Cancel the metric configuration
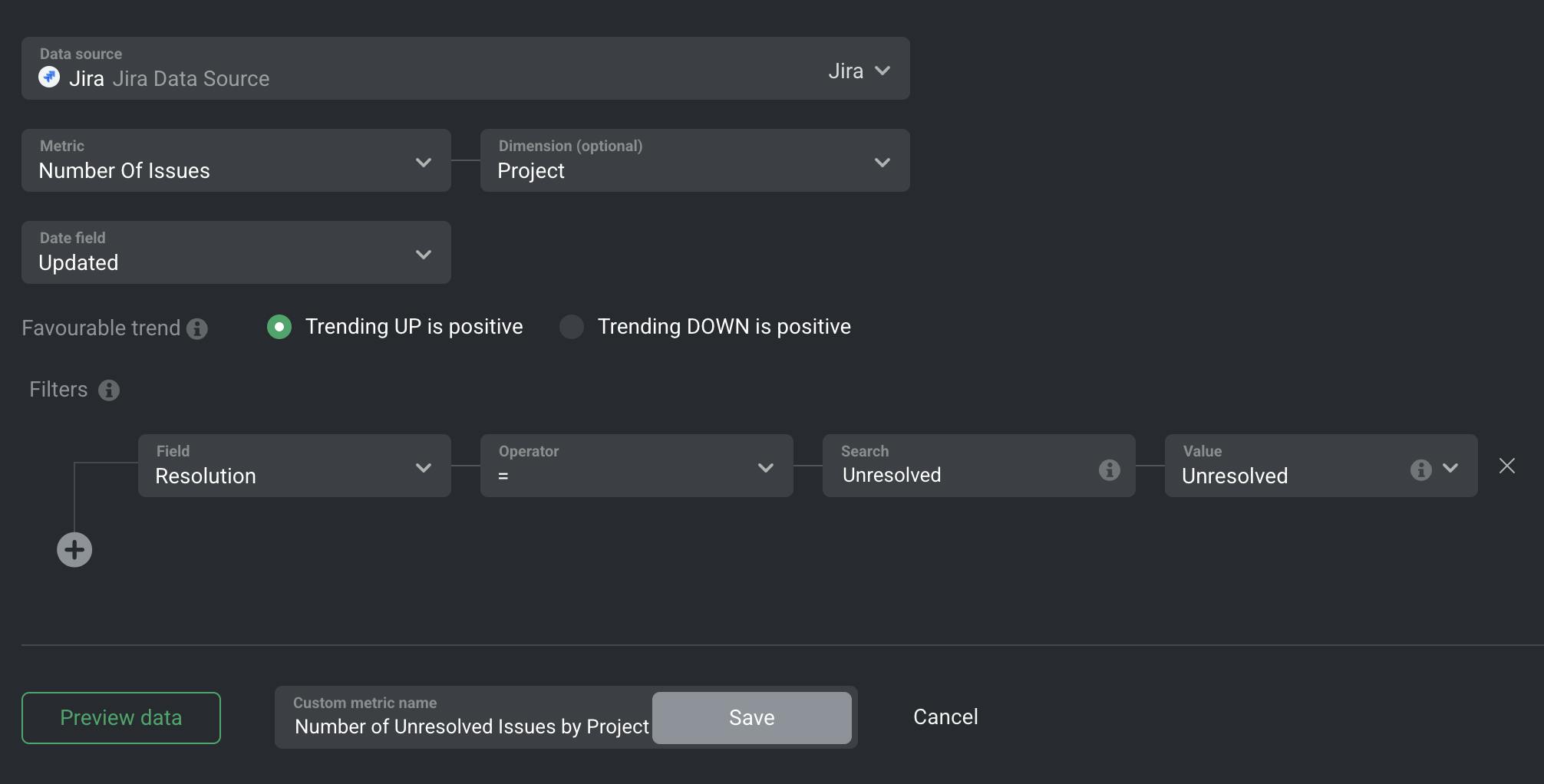 (945, 717)
